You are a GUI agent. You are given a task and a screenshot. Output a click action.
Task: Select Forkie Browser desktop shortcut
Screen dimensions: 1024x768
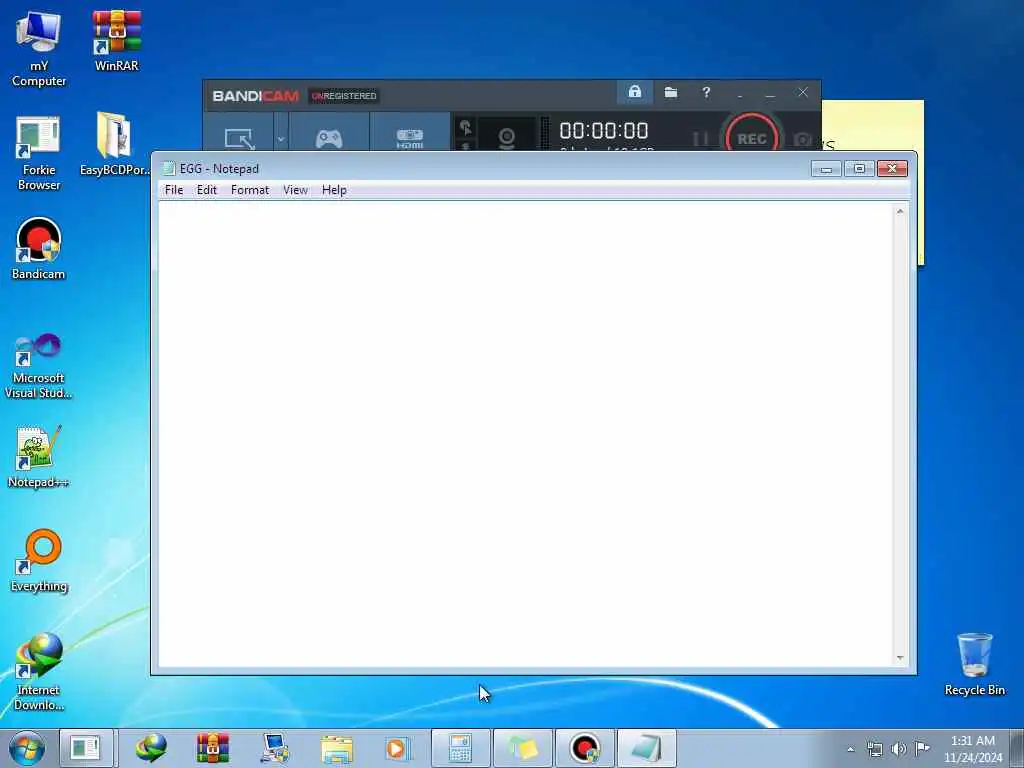click(39, 153)
